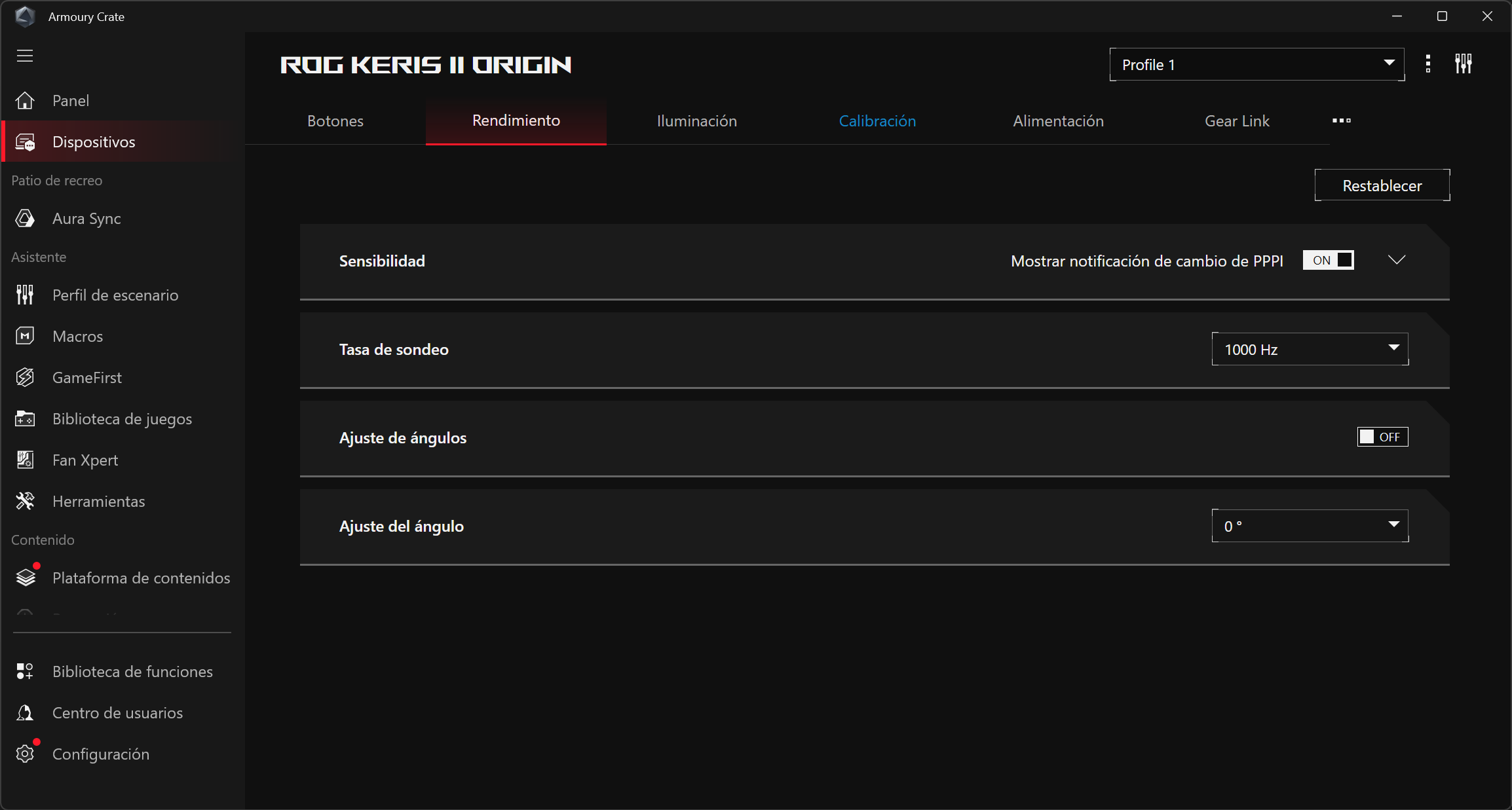Image resolution: width=1512 pixels, height=810 pixels.
Task: Maximize the Armoury Crate window
Action: tap(1442, 16)
